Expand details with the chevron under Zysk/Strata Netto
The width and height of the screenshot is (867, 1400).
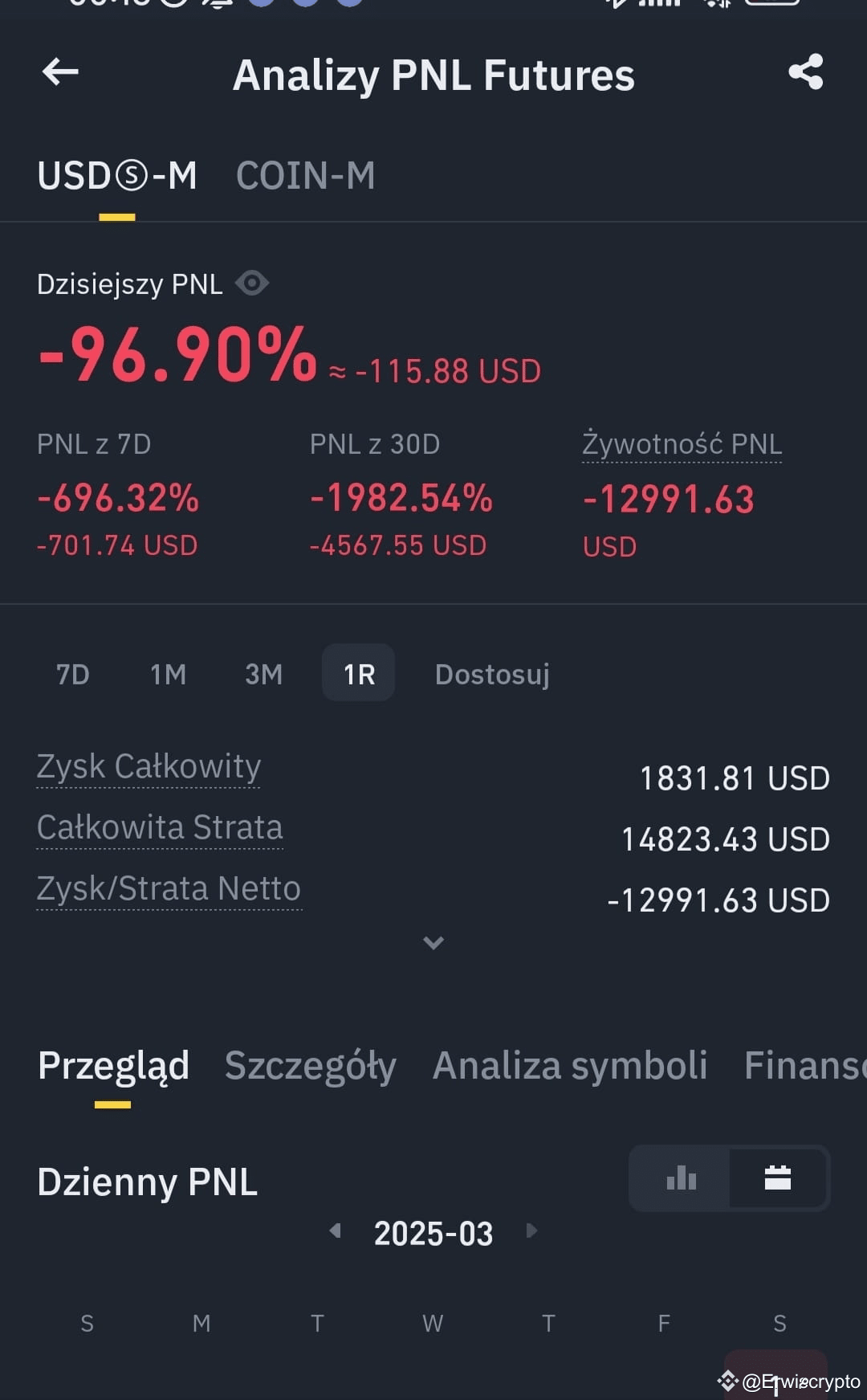click(433, 943)
